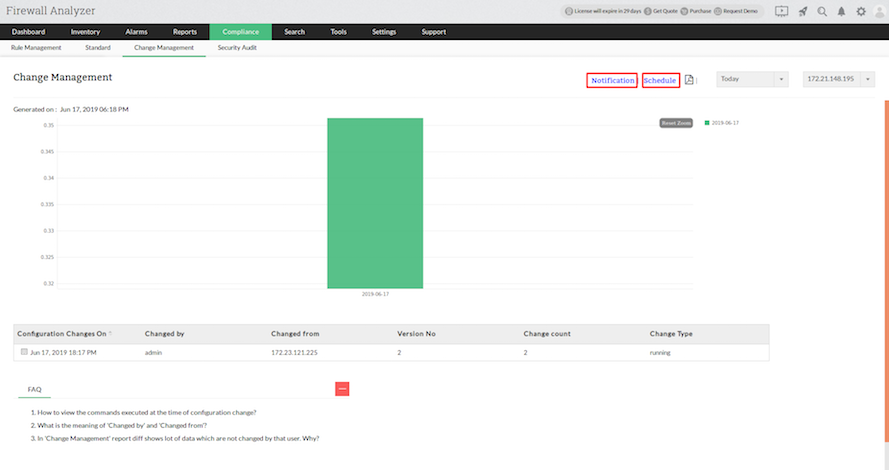Open FAQ about report diff data
This screenshot has width=889, height=470.
pyautogui.click(x=178, y=438)
